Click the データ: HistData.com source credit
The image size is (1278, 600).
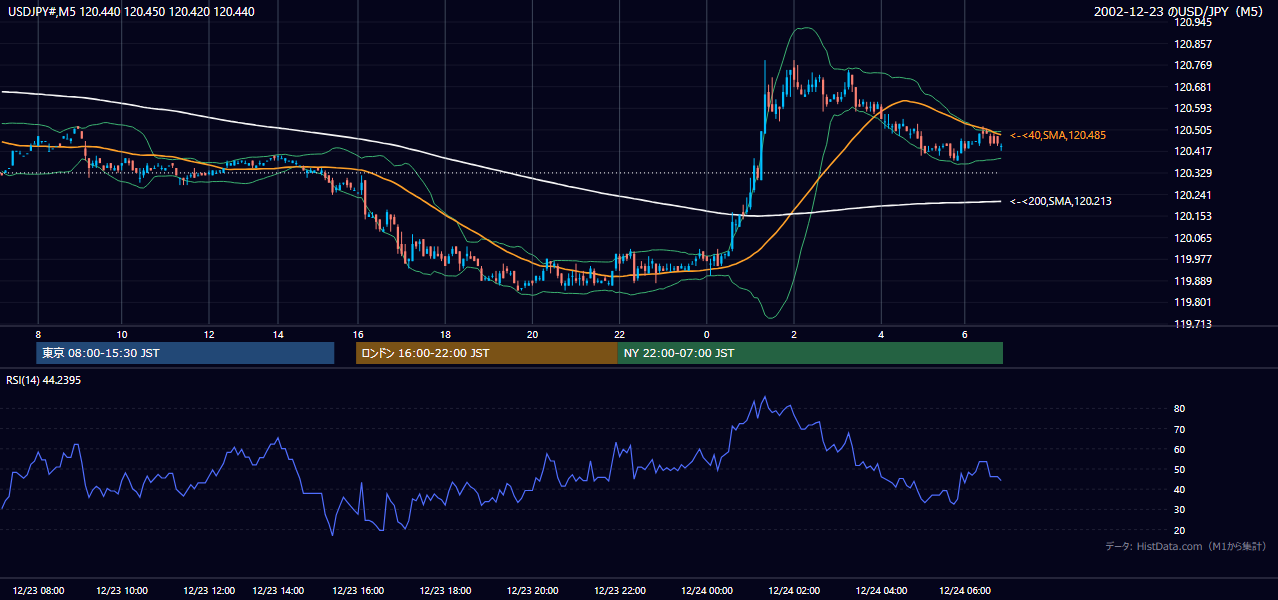(x=1186, y=546)
